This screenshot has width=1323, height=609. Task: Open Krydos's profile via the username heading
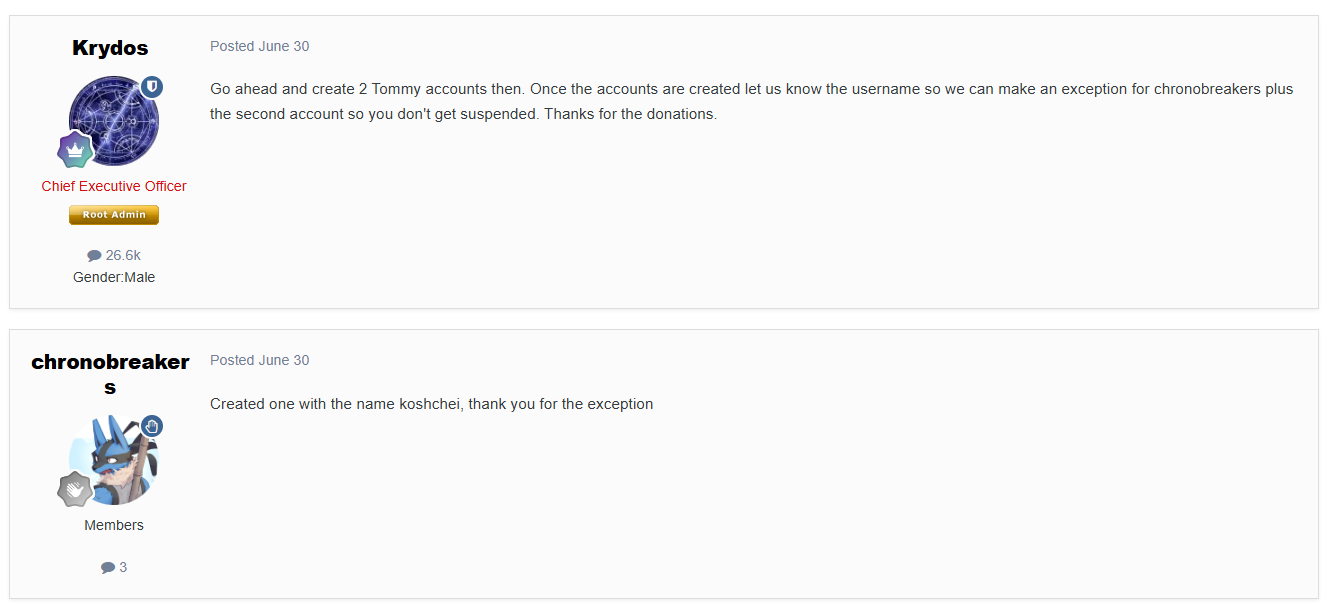(110, 48)
